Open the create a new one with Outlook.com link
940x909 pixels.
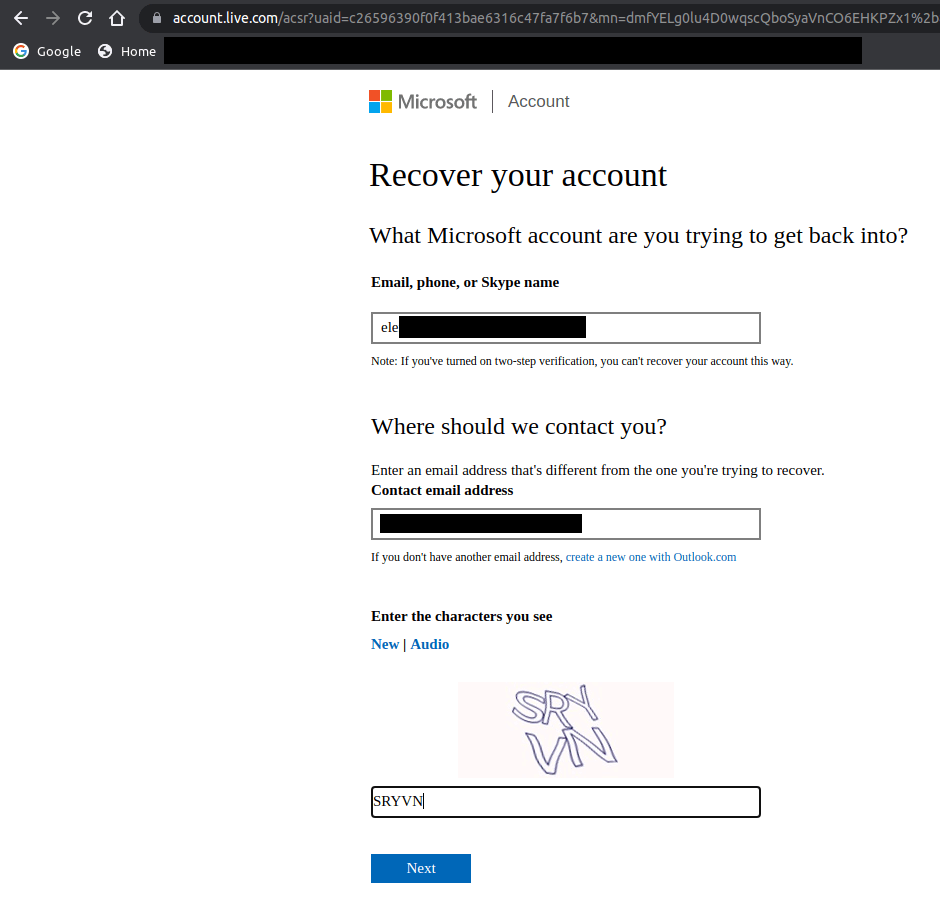(651, 557)
